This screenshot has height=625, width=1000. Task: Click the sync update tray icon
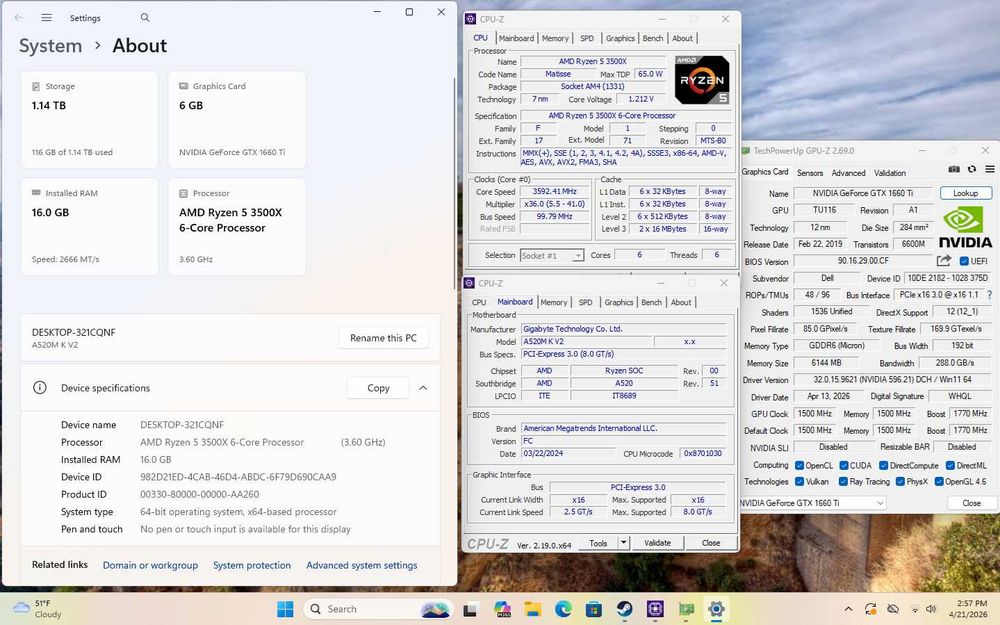pos(871,609)
